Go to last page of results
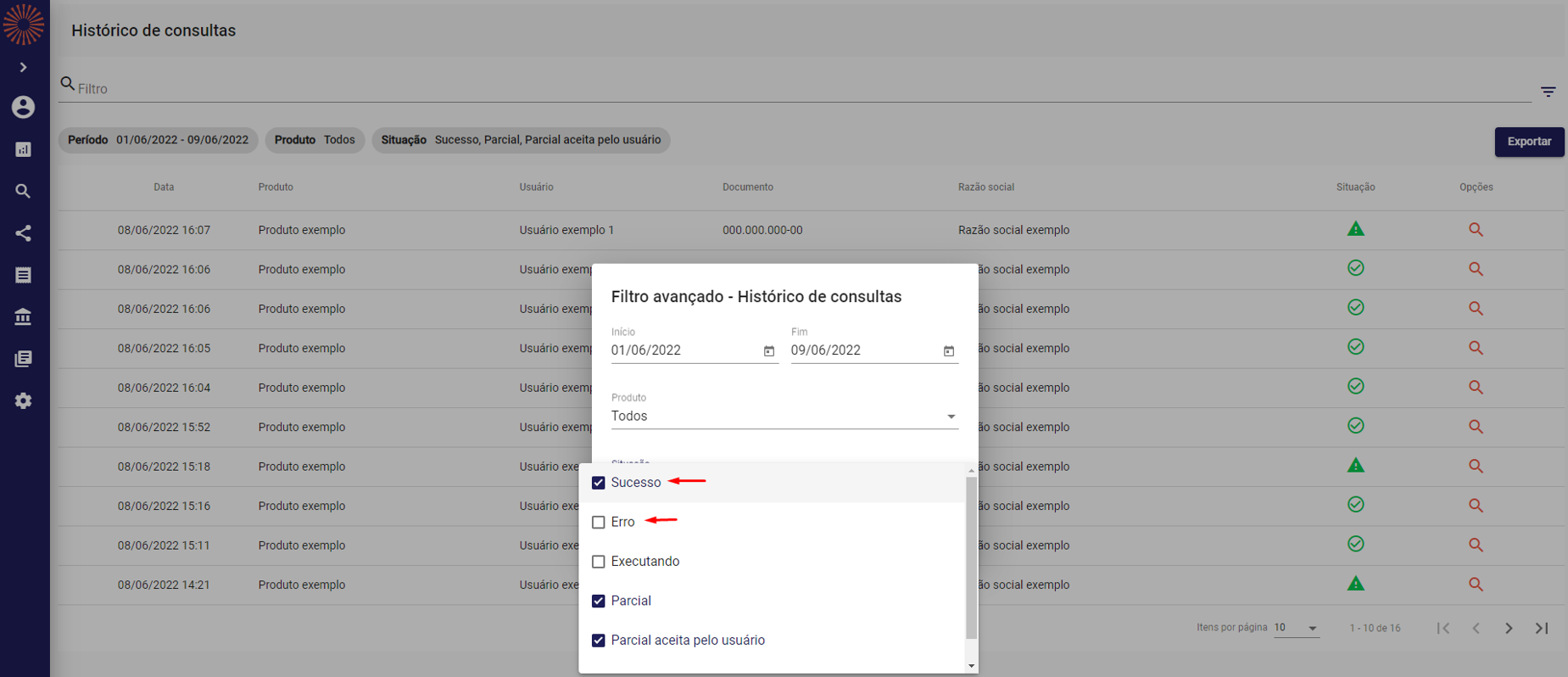This screenshot has width=1568, height=677. tap(1542, 629)
